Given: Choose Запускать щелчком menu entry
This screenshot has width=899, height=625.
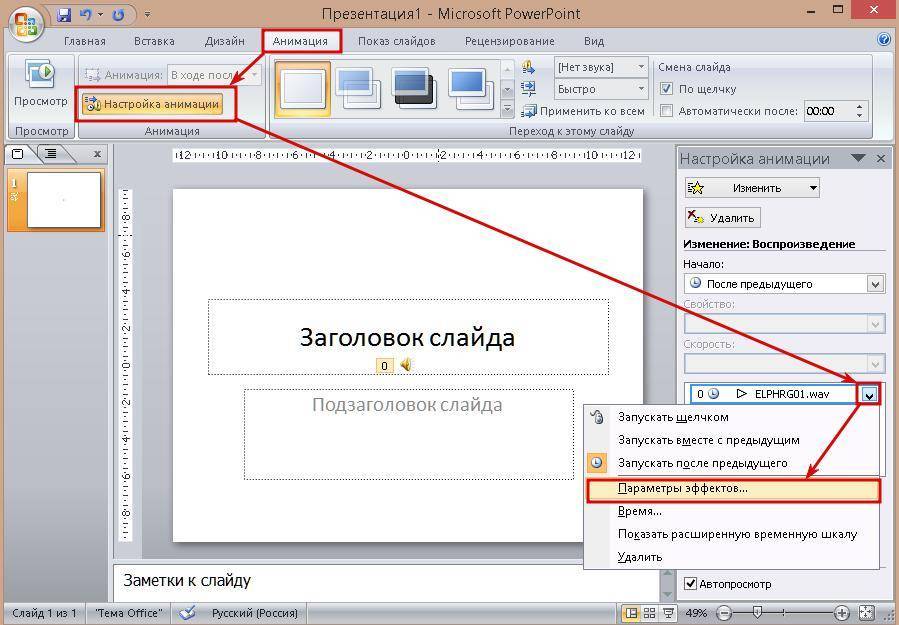Looking at the screenshot, I should [x=732, y=417].
